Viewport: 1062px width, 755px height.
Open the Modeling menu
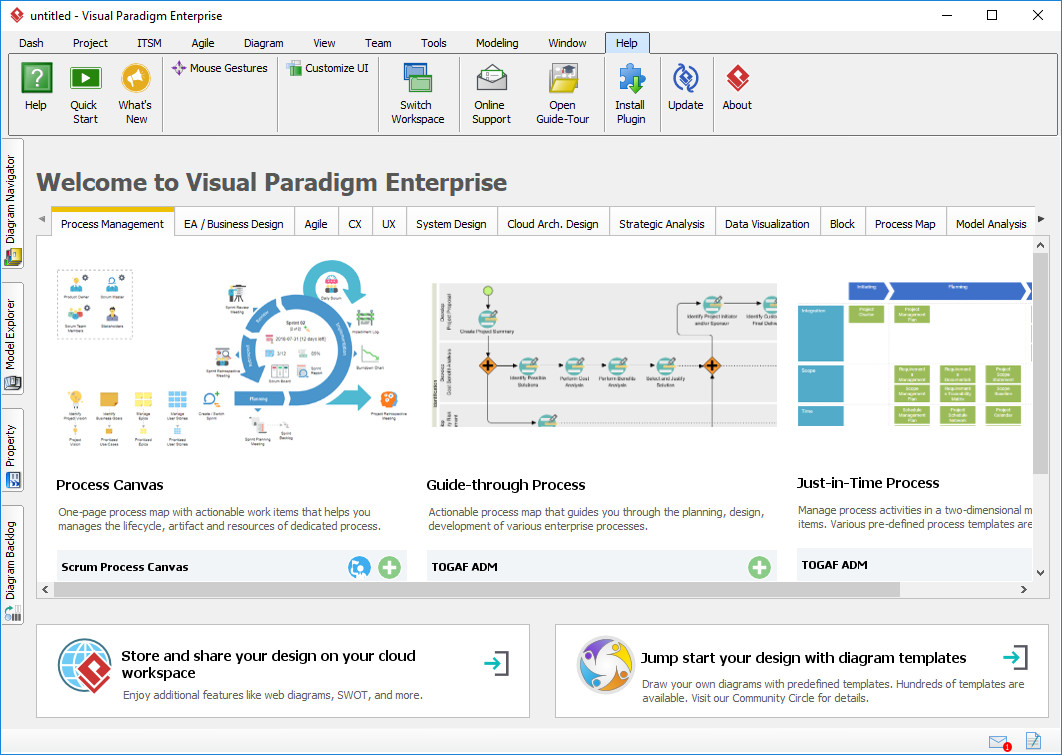pyautogui.click(x=496, y=43)
